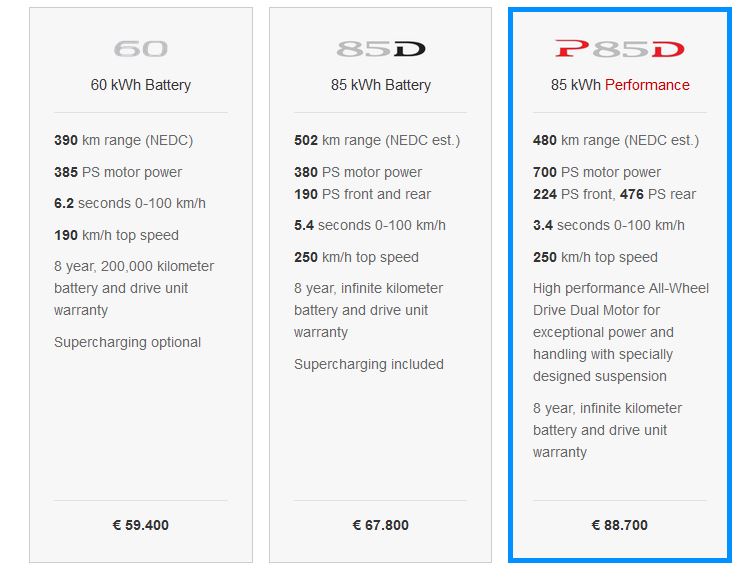Screen dimensions: 743x577
Task: Click 190 km/h top speed line
Action: coord(117,235)
